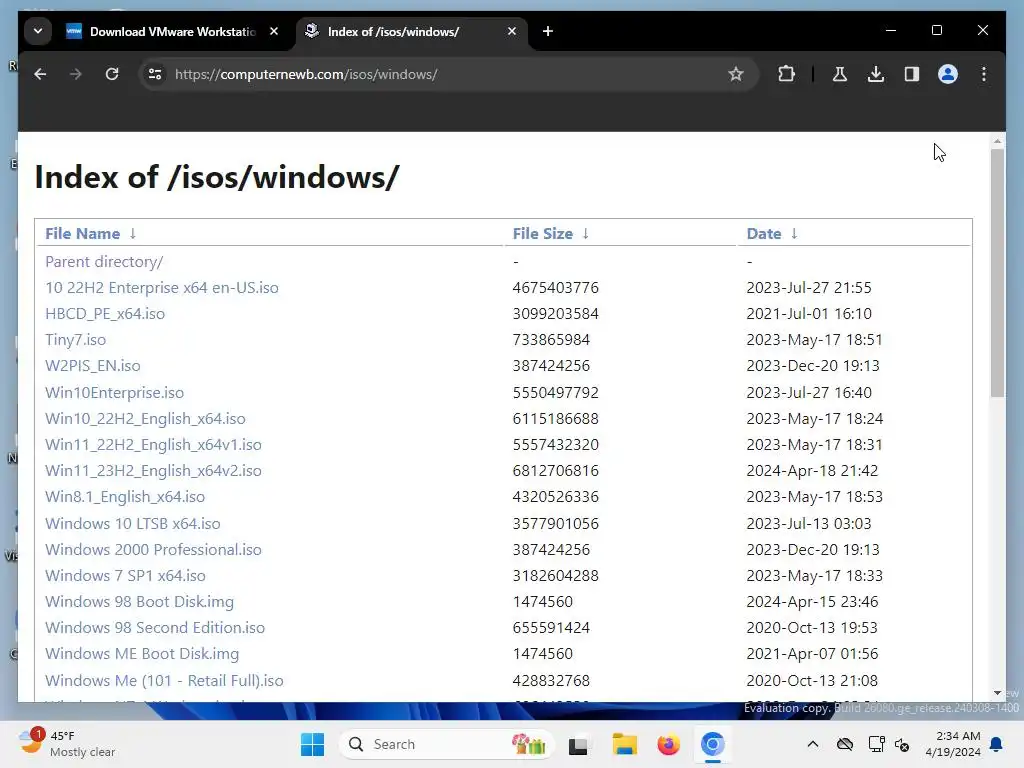The width and height of the screenshot is (1024, 768).
Task: Expand the tab search dropdown
Action: (38, 31)
